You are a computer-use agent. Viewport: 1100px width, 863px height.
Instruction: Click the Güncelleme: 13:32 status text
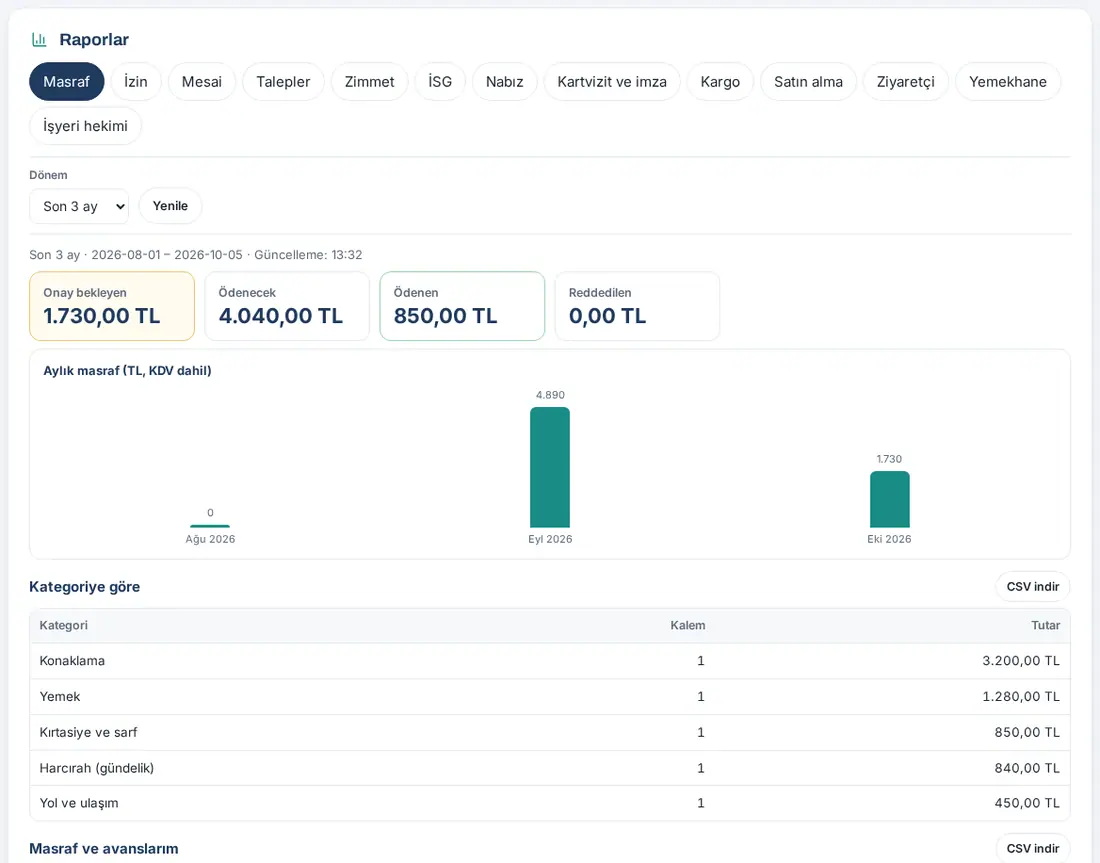click(308, 255)
